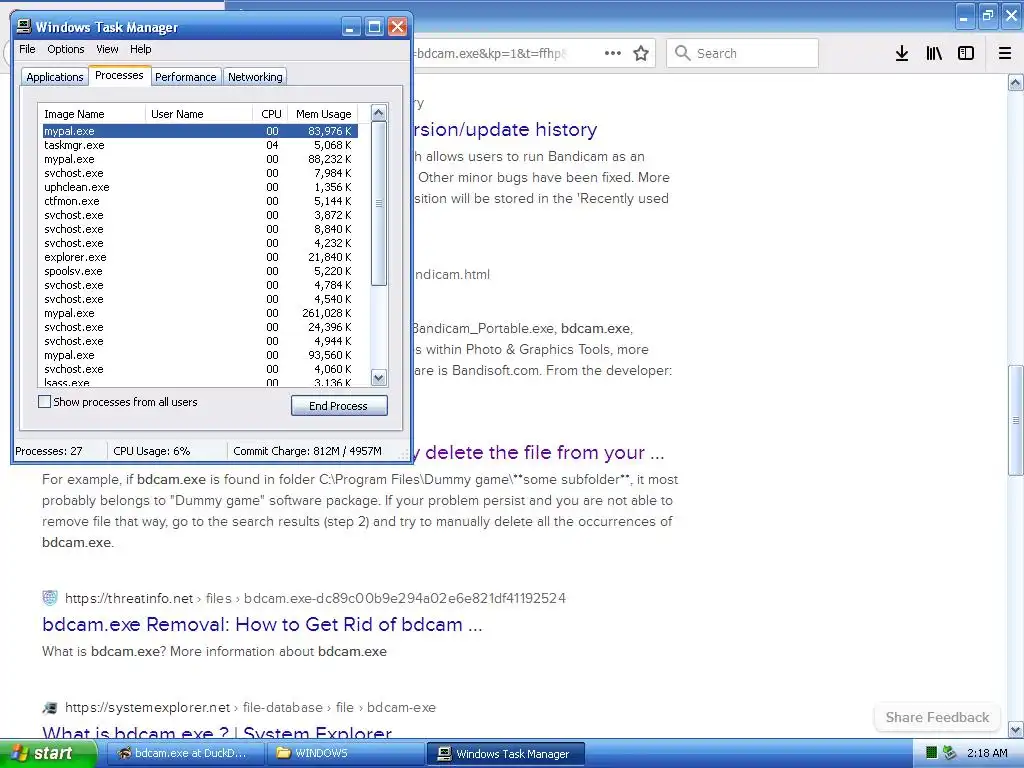Select the spoolsv.exe process row
The height and width of the screenshot is (768, 1024).
pos(200,271)
